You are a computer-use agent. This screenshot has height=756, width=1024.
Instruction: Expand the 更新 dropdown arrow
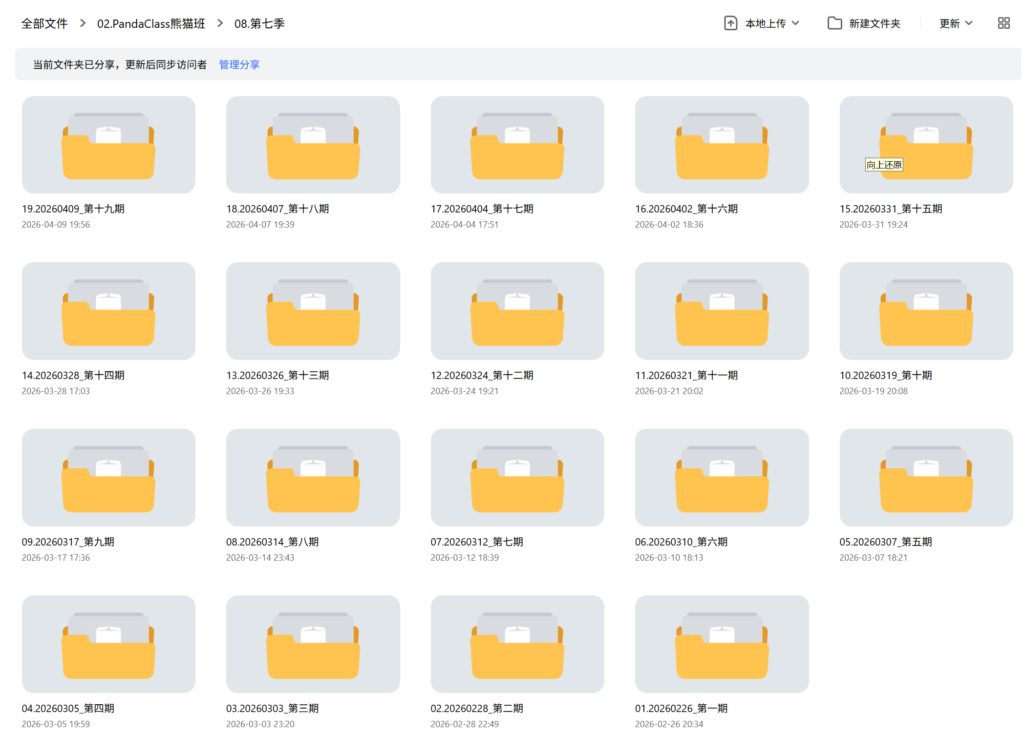[968, 22]
